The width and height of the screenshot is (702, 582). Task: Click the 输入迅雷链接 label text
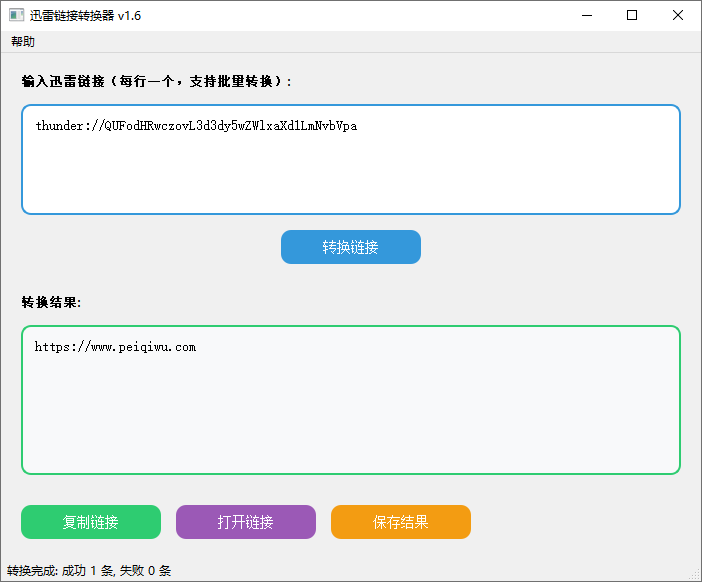[157, 81]
